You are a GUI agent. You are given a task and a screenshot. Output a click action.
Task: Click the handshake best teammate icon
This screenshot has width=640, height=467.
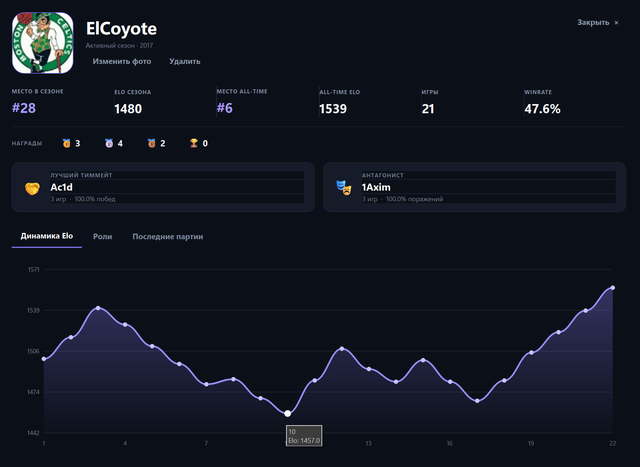click(32, 188)
